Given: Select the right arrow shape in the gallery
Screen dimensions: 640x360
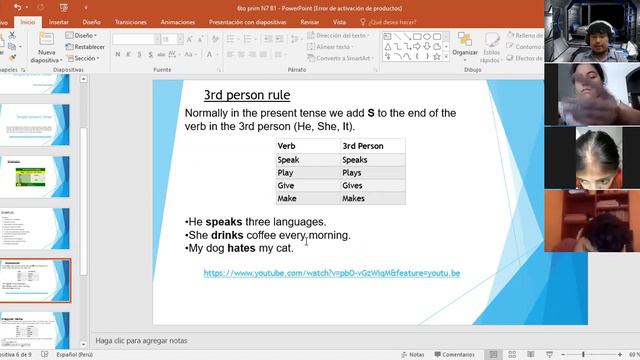Looking at the screenshot, I should click(417, 47).
